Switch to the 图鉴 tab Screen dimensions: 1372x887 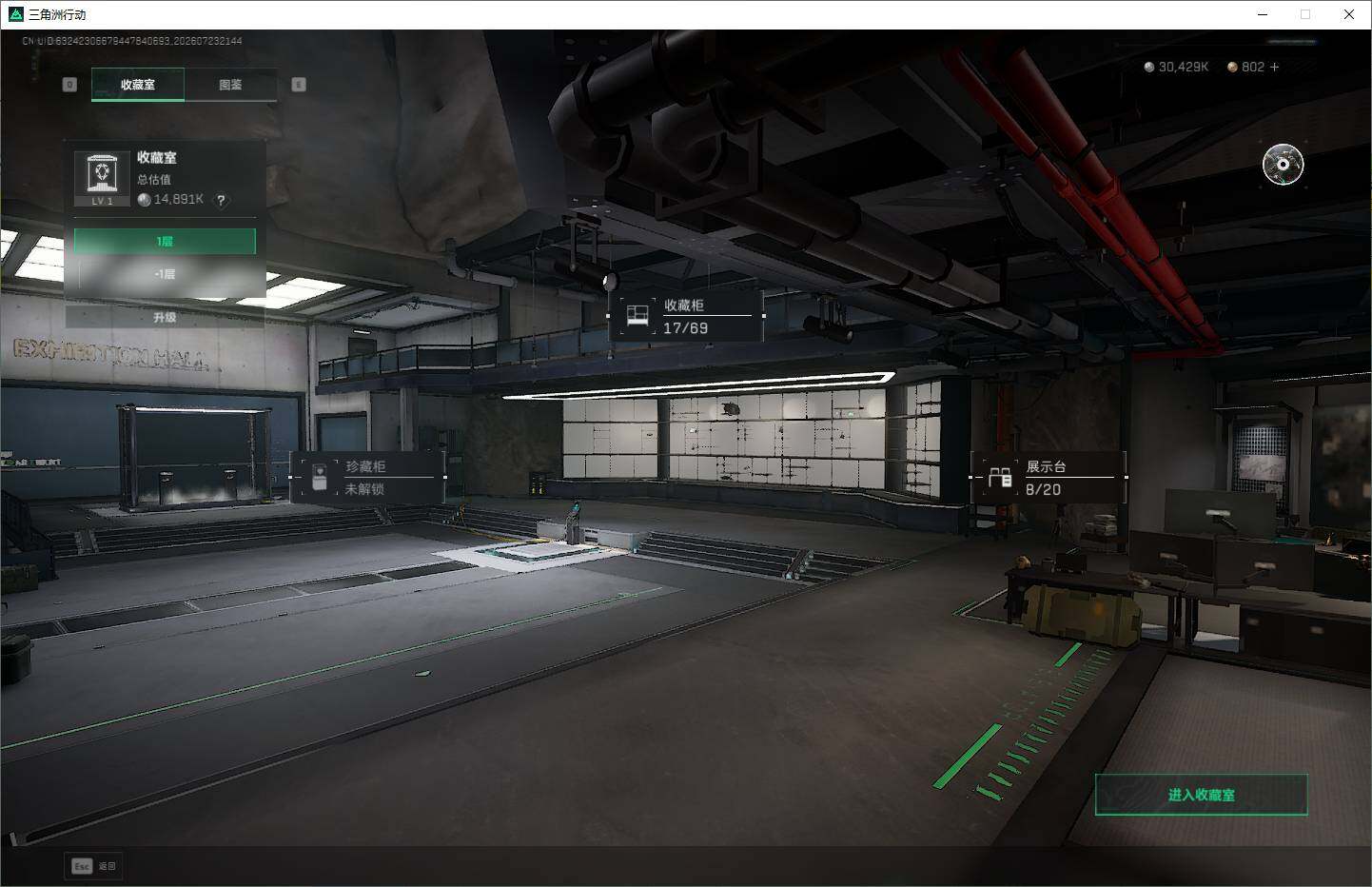click(x=230, y=85)
